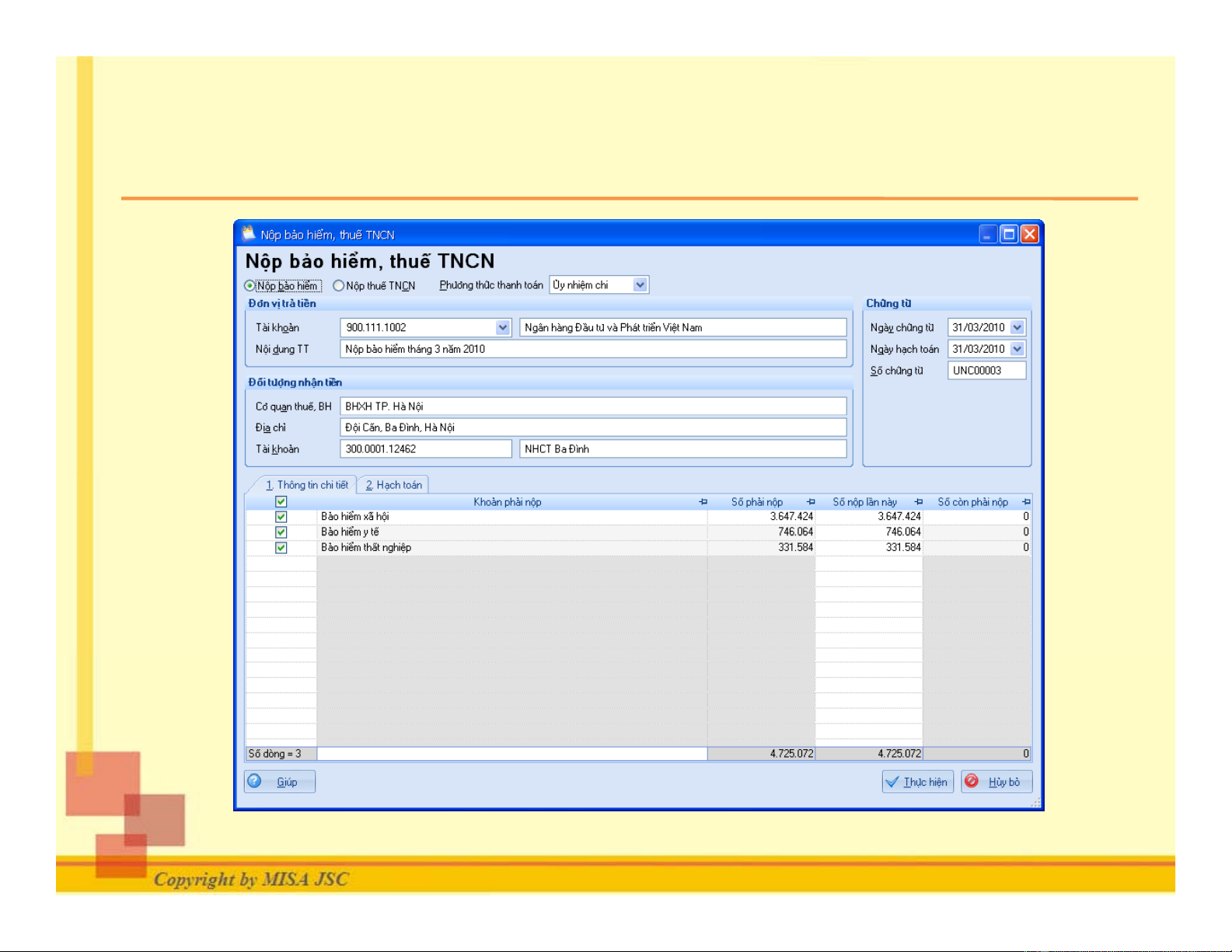Uncheck the Bảo hiểm xã hội row checkbox
Screen dimensions: 1232x952
[x=281, y=517]
